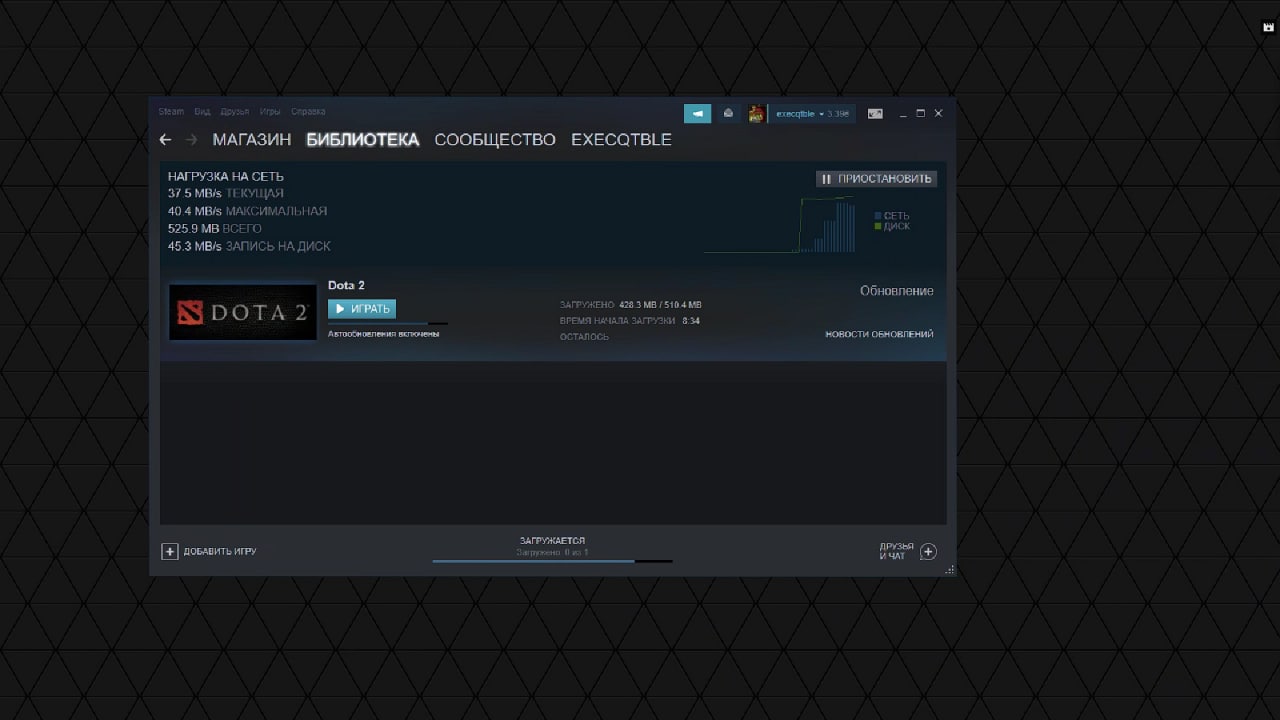This screenshot has width=1280, height=720.
Task: Click the Друзья и чат plus icon
Action: (x=928, y=551)
